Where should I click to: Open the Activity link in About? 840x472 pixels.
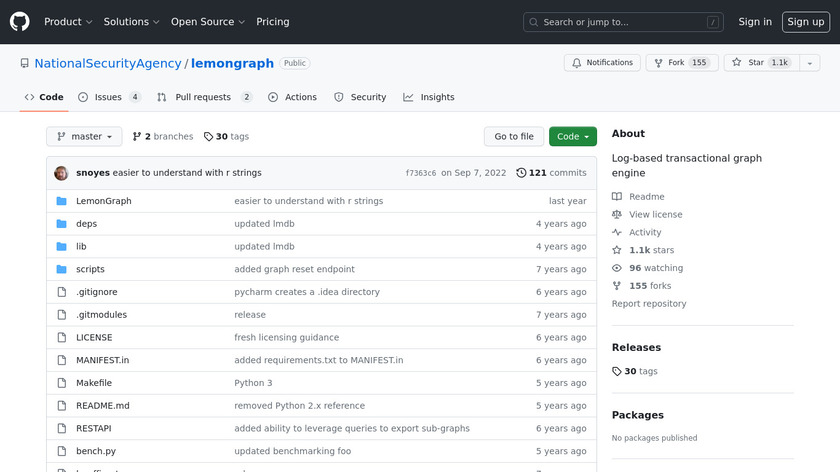click(x=636, y=232)
